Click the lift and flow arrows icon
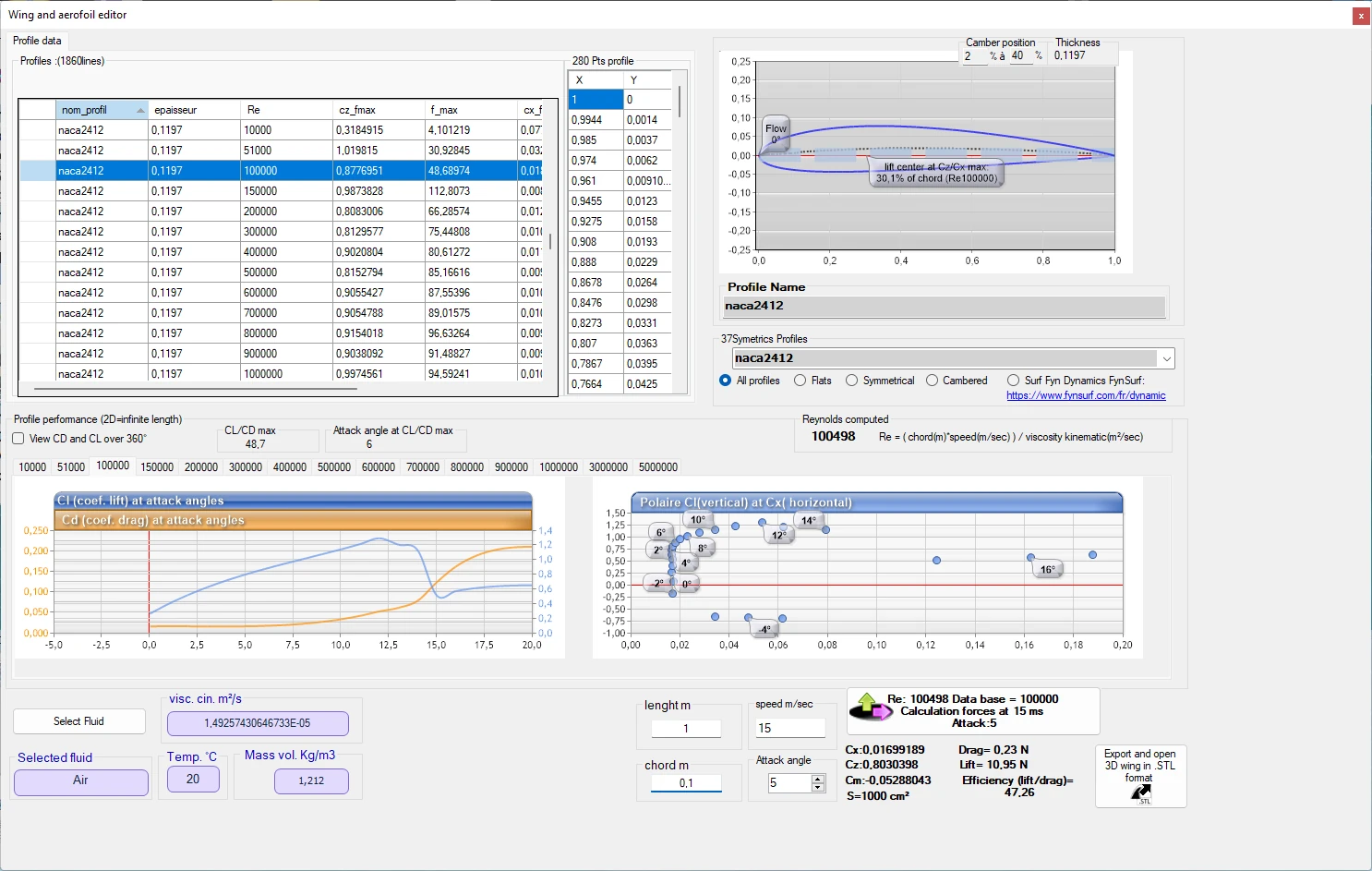The image size is (1372, 871). 871,707
